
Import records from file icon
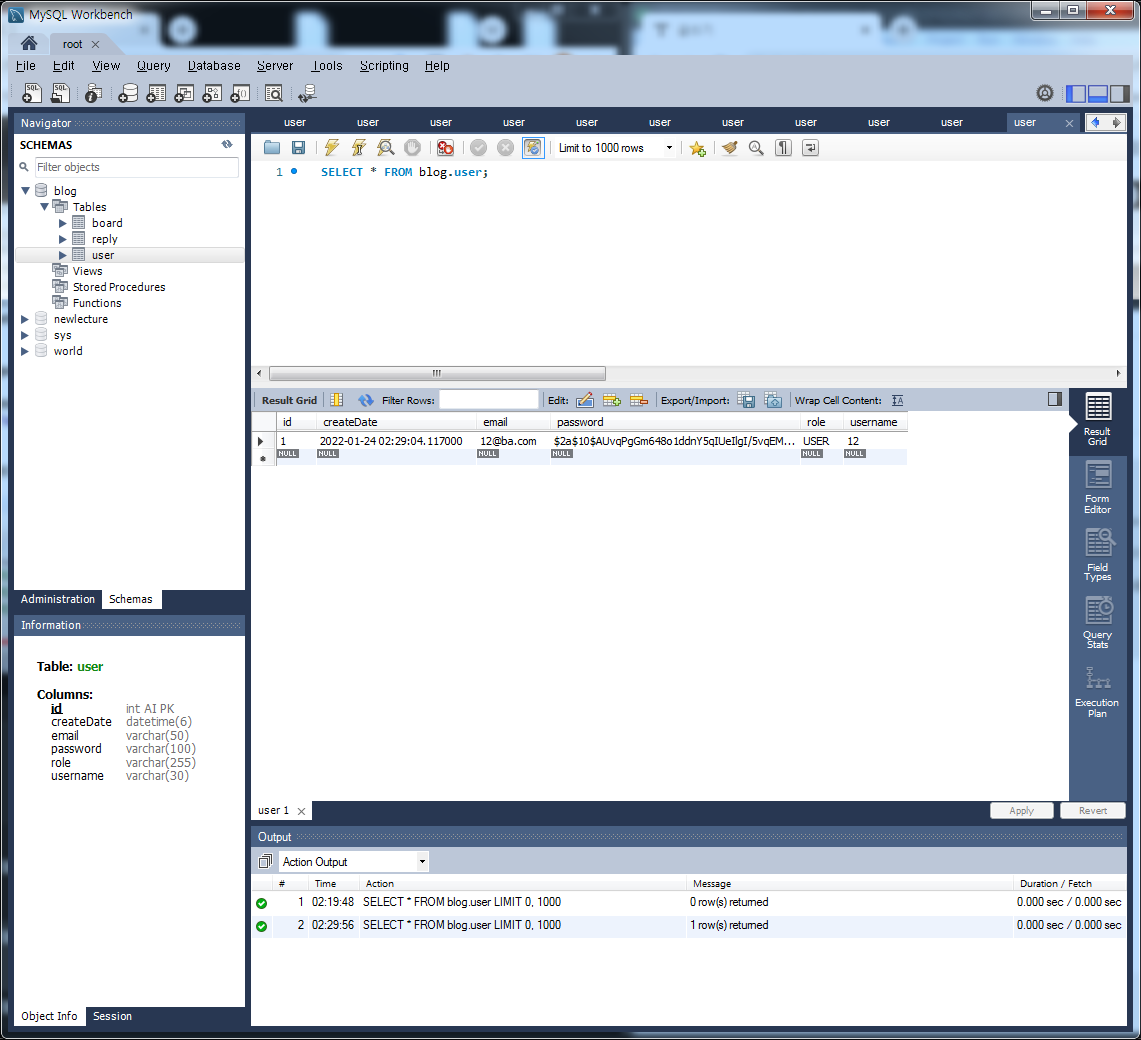coord(774,400)
